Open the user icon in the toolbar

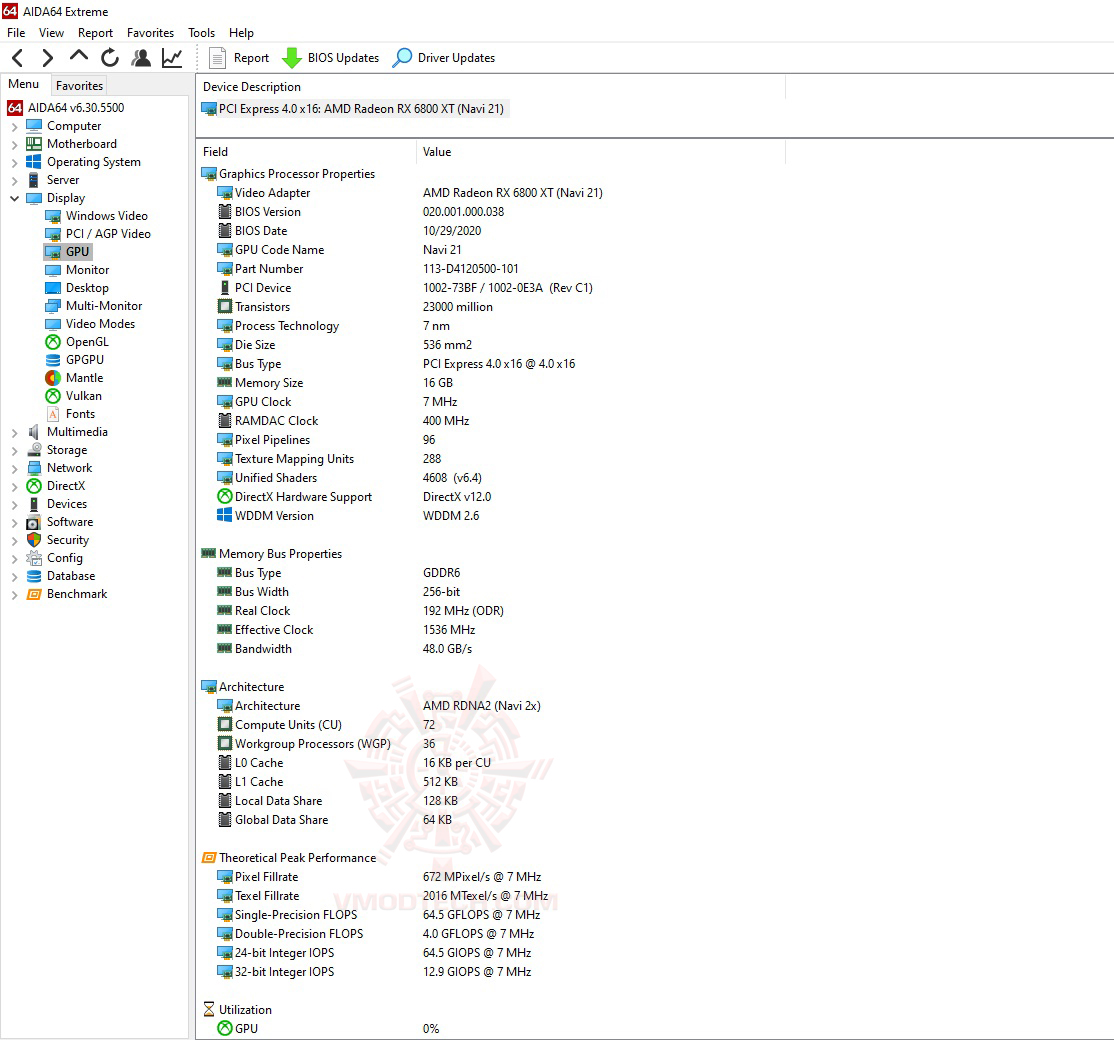coord(141,58)
